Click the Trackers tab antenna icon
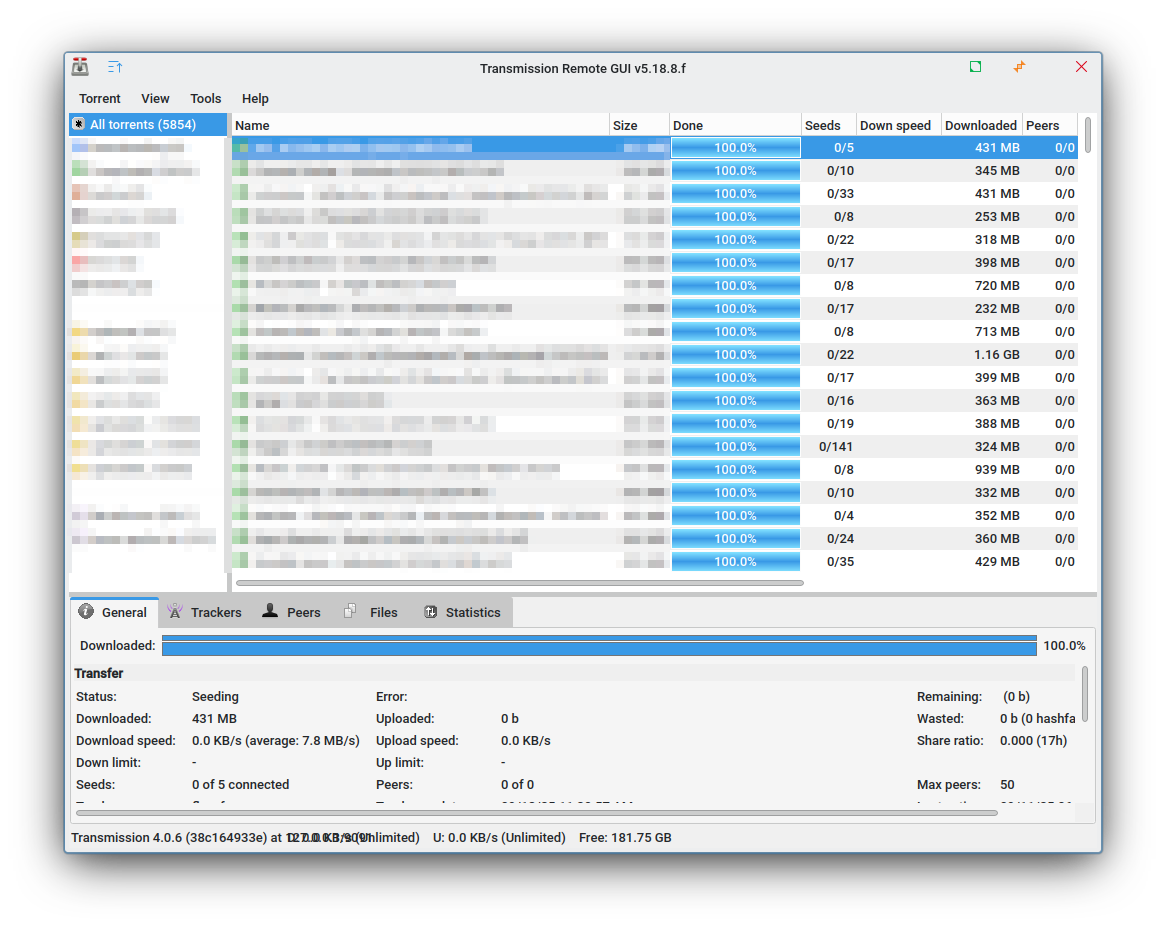The image size is (1166, 929). tap(175, 611)
